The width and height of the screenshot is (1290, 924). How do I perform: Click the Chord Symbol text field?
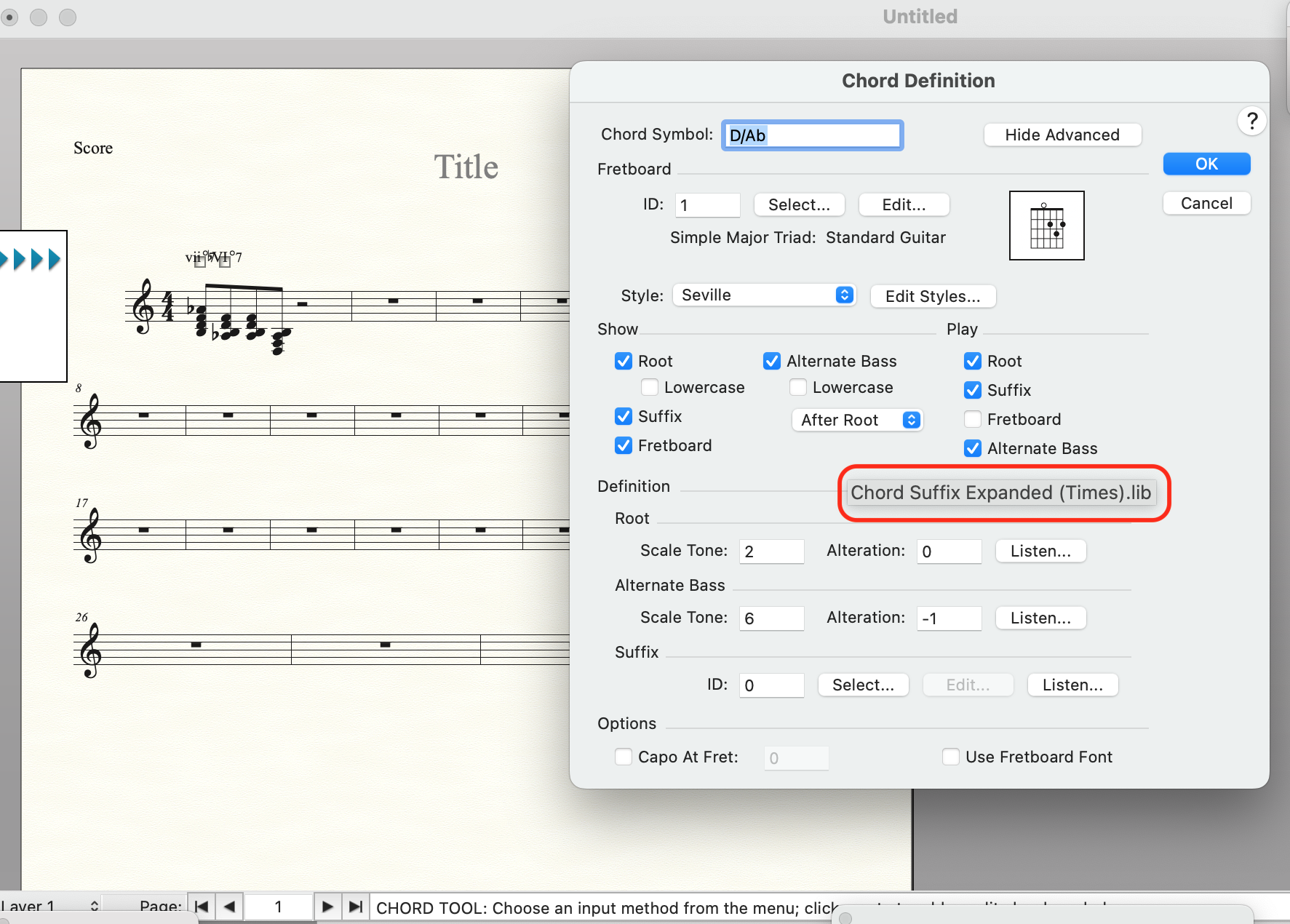812,135
